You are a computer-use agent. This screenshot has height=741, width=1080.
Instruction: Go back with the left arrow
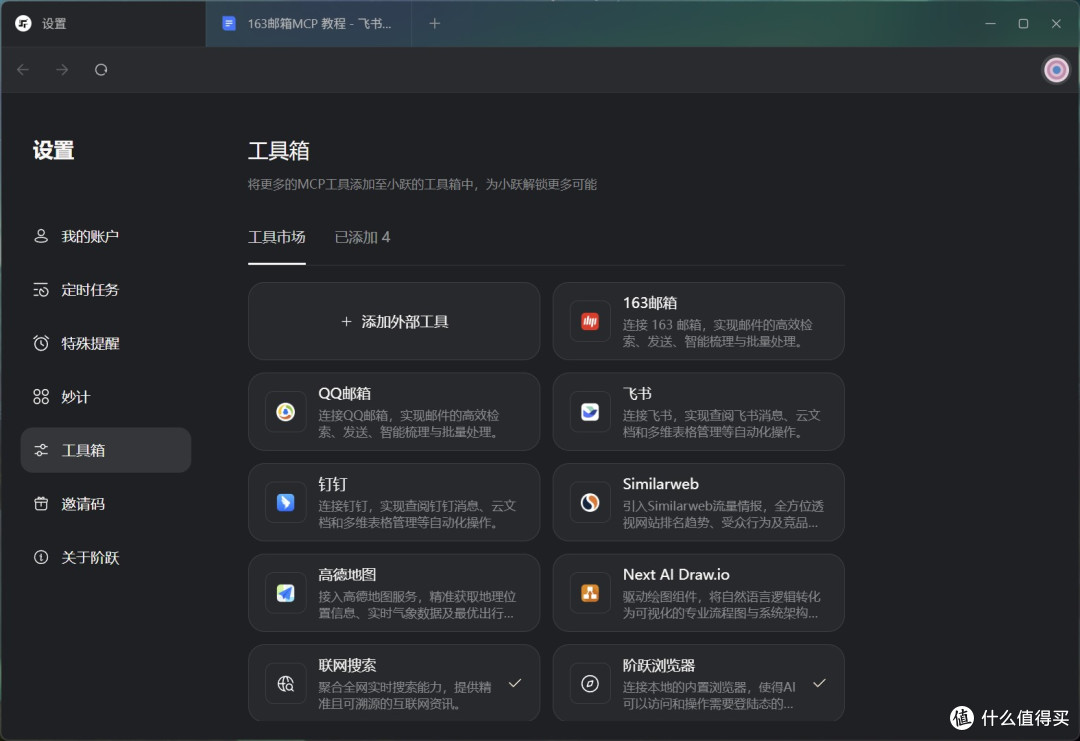pos(23,70)
